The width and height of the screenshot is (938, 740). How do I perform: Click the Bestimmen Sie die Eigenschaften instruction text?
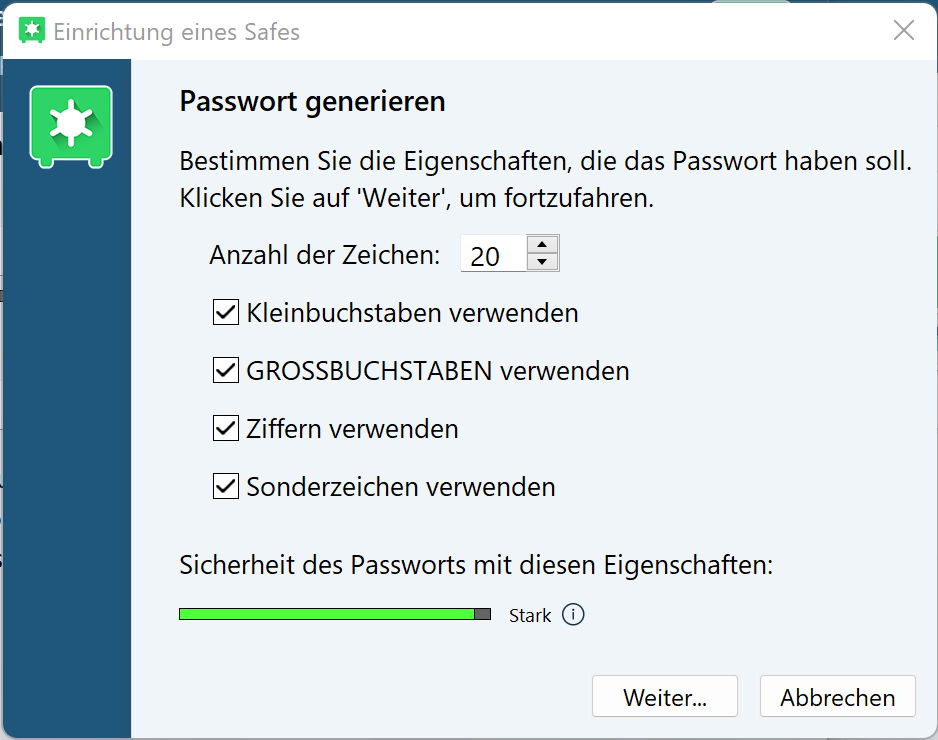pos(545,162)
